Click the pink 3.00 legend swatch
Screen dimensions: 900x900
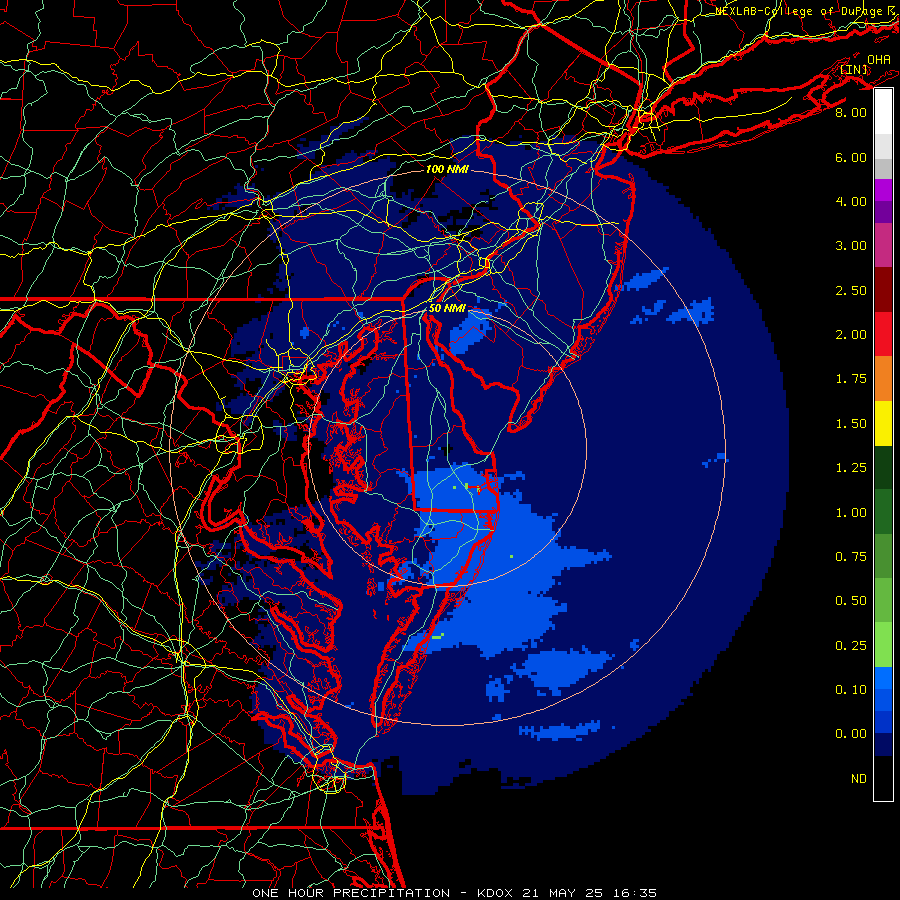point(883,246)
